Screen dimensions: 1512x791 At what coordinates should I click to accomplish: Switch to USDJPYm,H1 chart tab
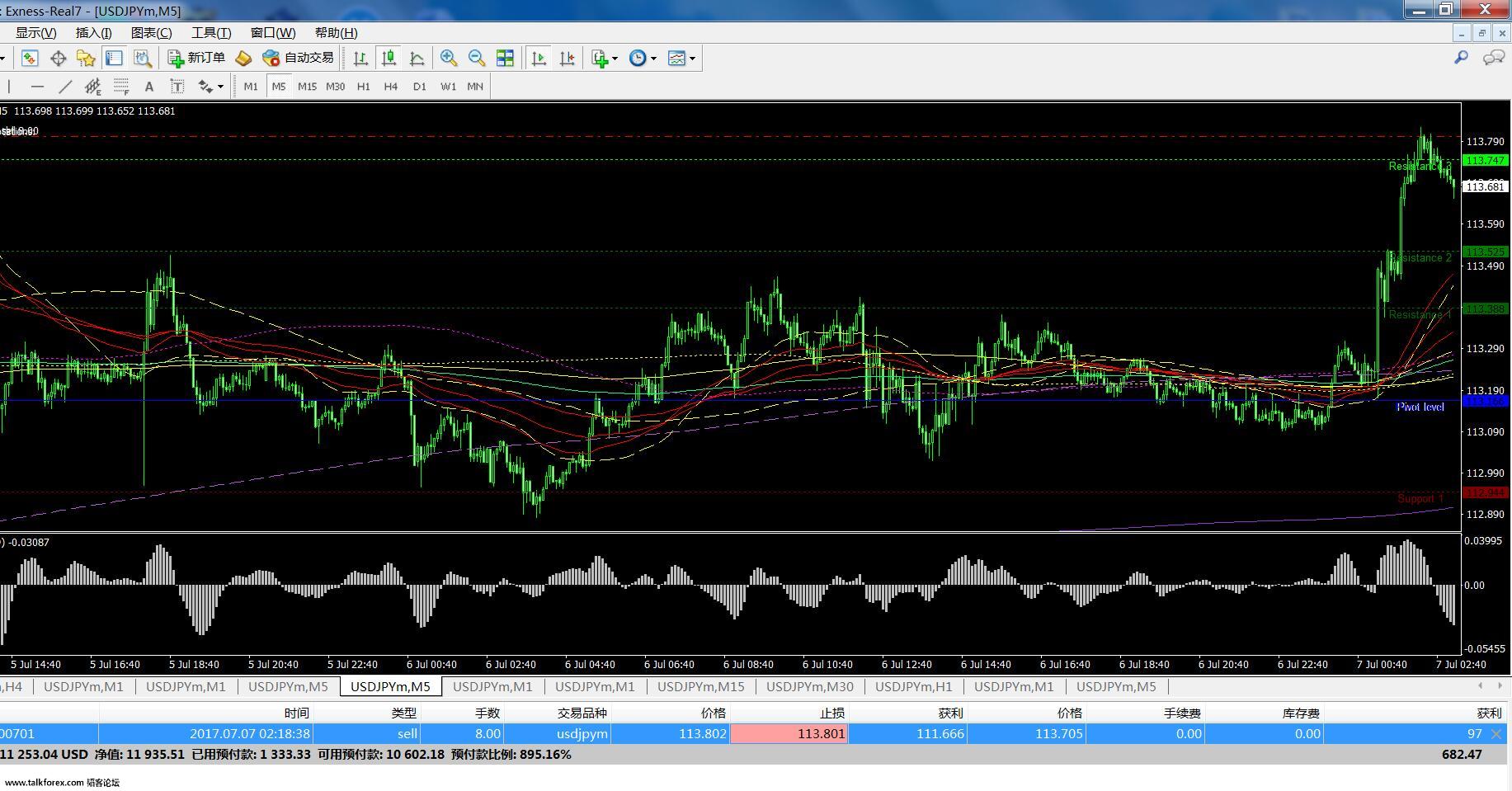(x=913, y=686)
